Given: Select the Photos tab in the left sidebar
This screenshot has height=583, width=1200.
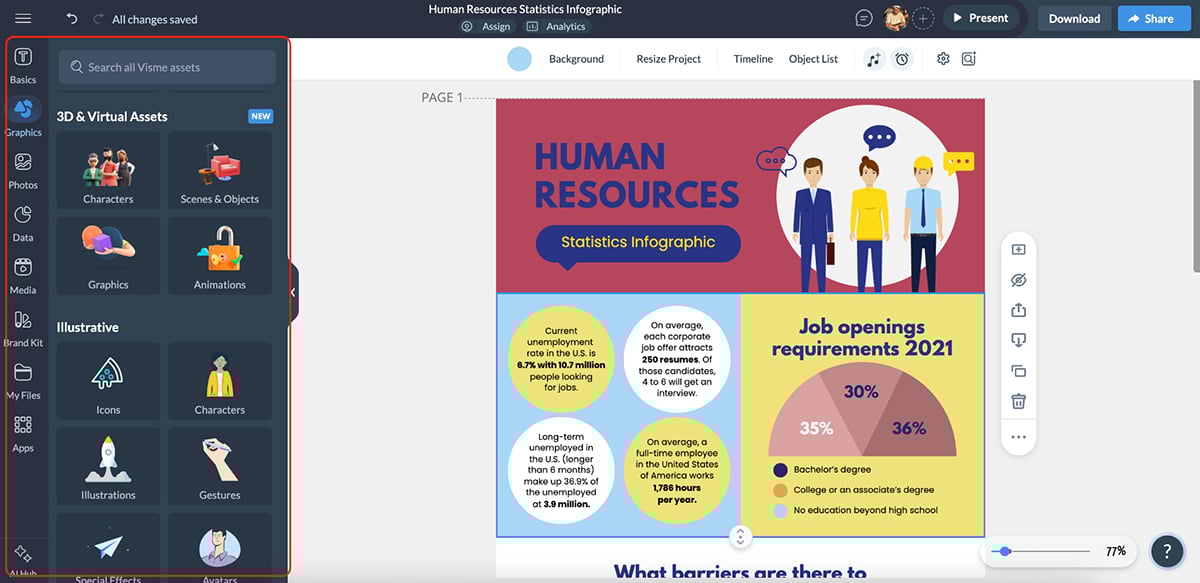Looking at the screenshot, I should [x=23, y=169].
